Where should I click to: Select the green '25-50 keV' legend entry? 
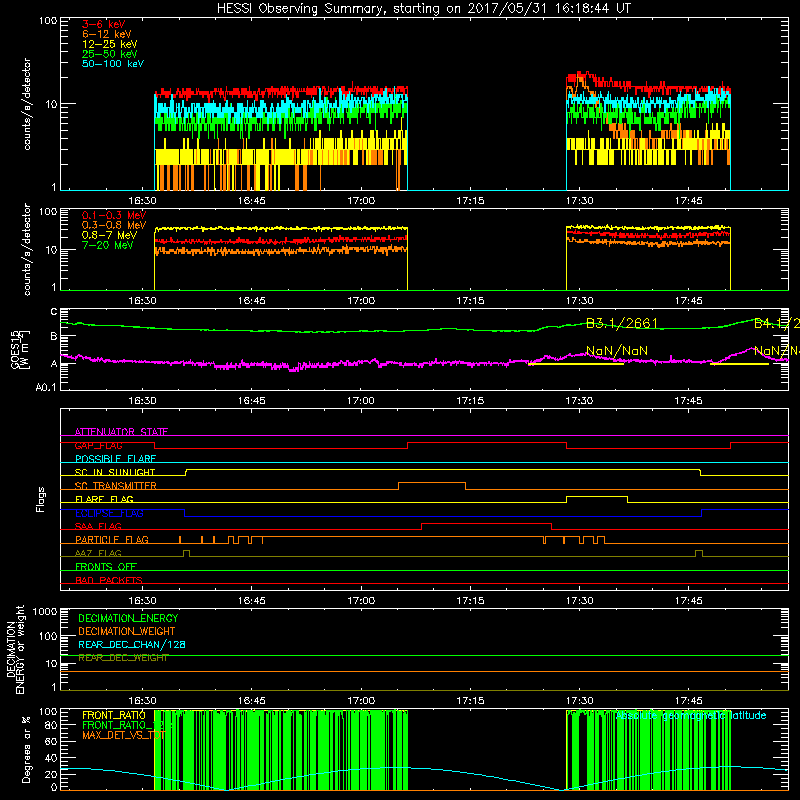(x=109, y=54)
